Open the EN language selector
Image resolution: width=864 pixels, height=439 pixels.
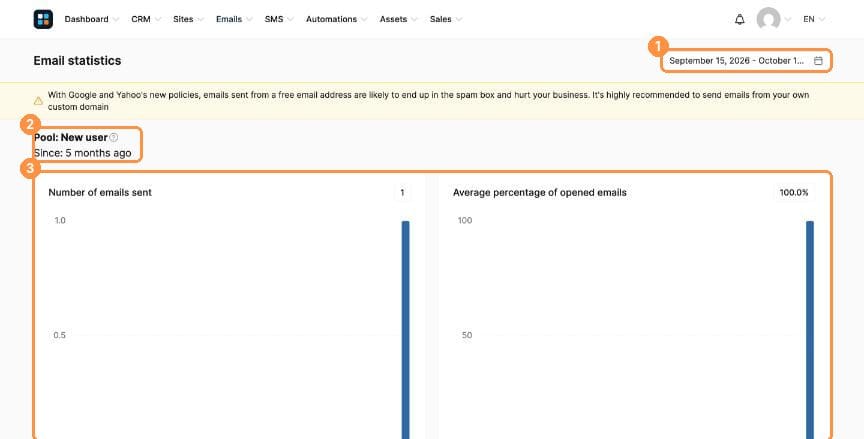click(814, 19)
